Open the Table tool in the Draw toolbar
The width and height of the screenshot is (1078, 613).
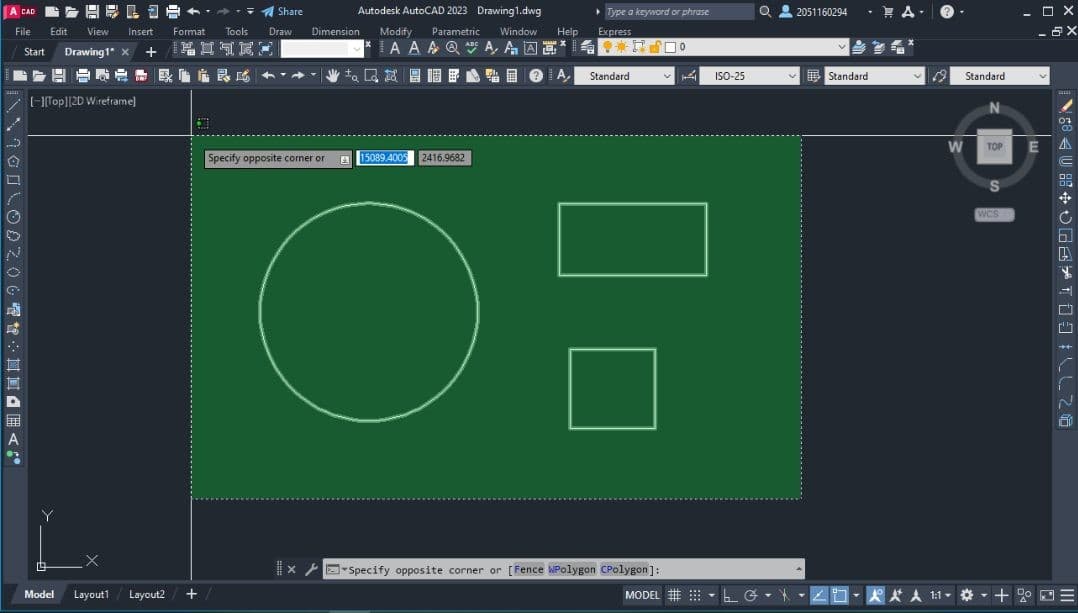[x=13, y=421]
